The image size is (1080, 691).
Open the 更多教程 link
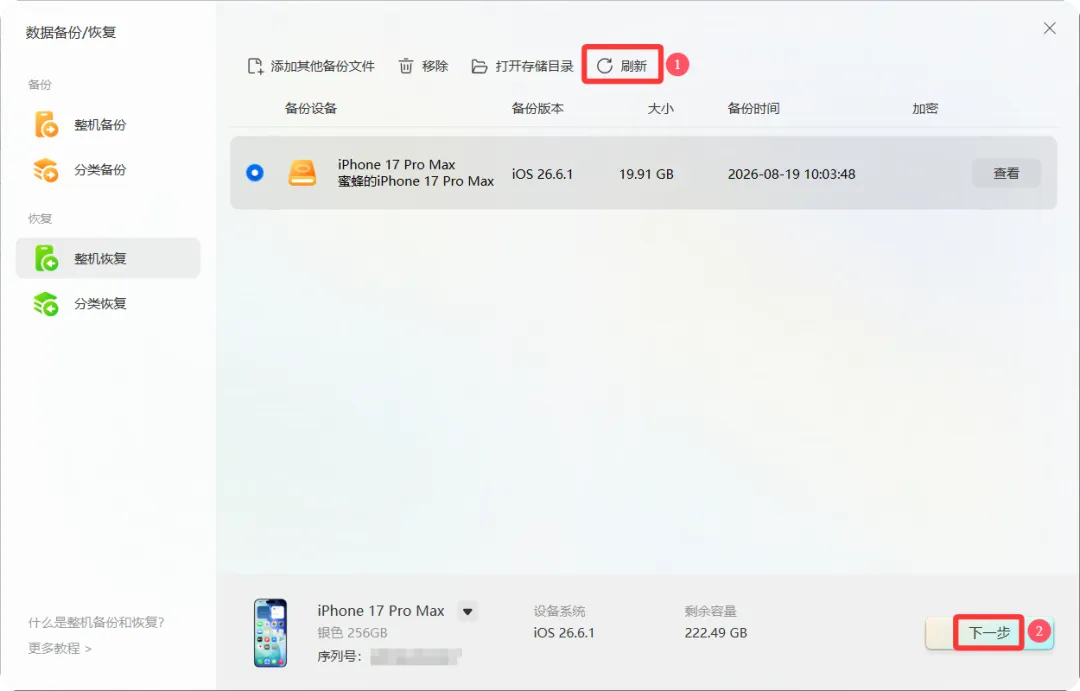pyautogui.click(x=60, y=648)
